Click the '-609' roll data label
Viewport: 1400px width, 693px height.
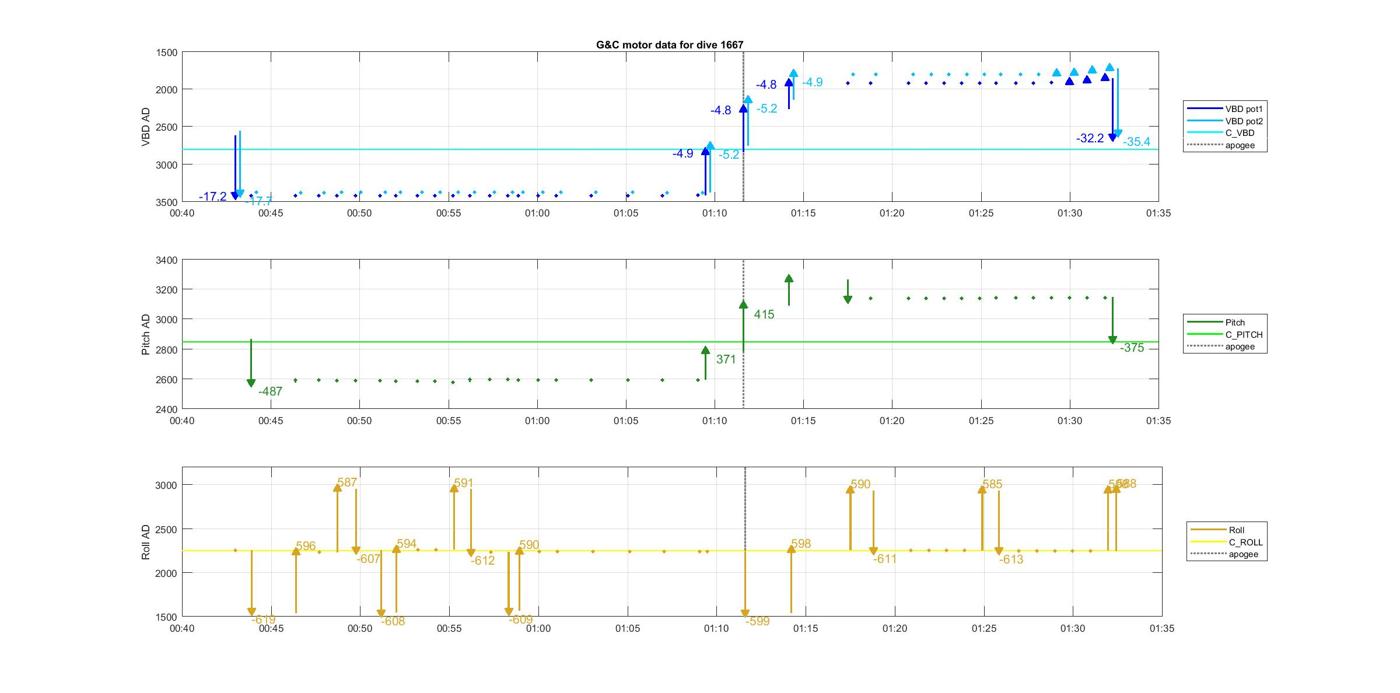(x=521, y=620)
